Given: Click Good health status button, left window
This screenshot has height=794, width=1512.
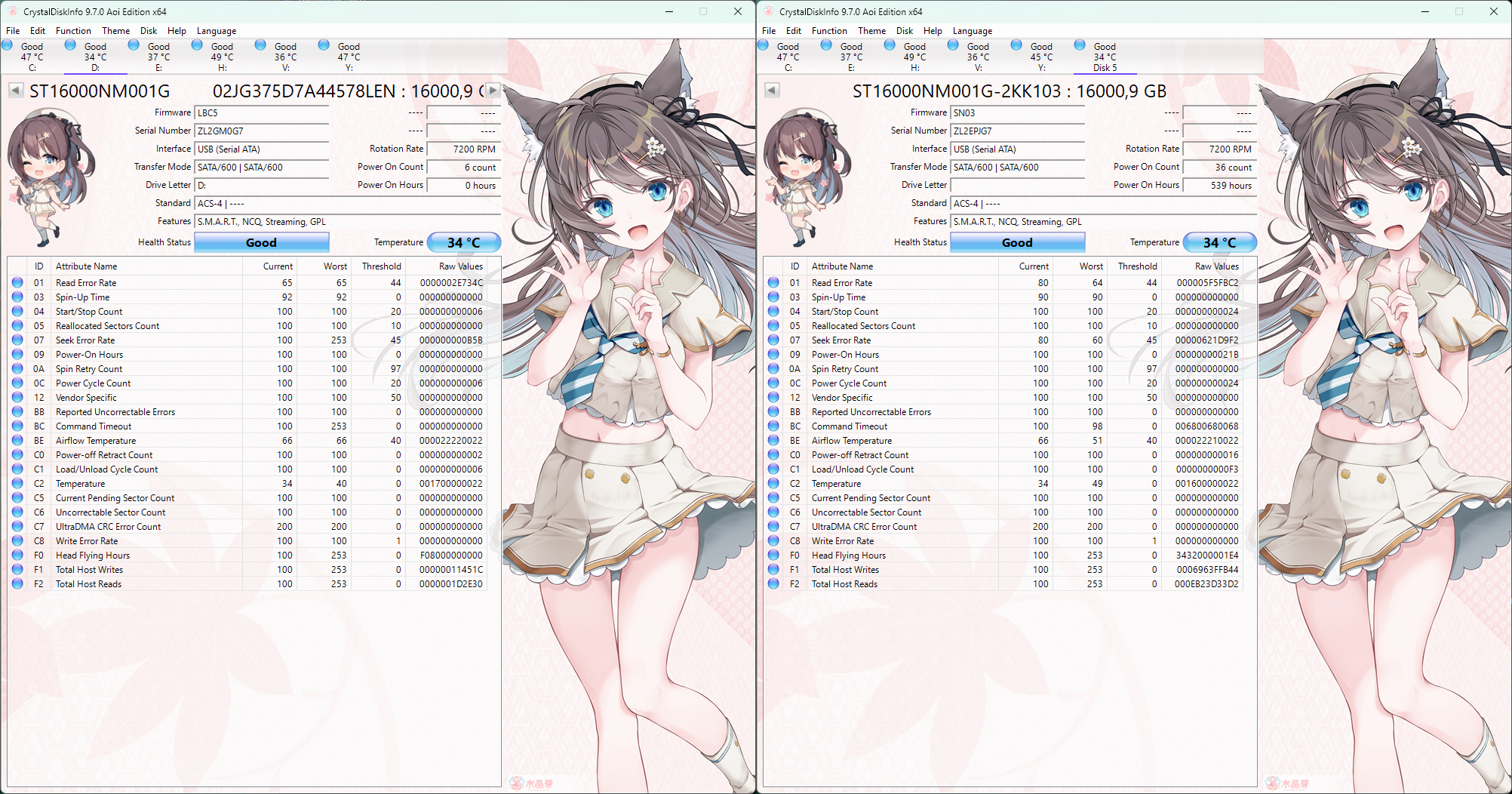Looking at the screenshot, I should pyautogui.click(x=262, y=242).
